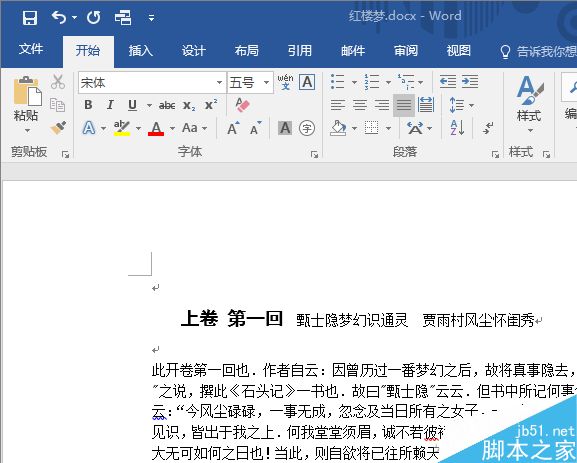Click the line spacing icon
Viewport: 577px width, 463px height.
457,105
